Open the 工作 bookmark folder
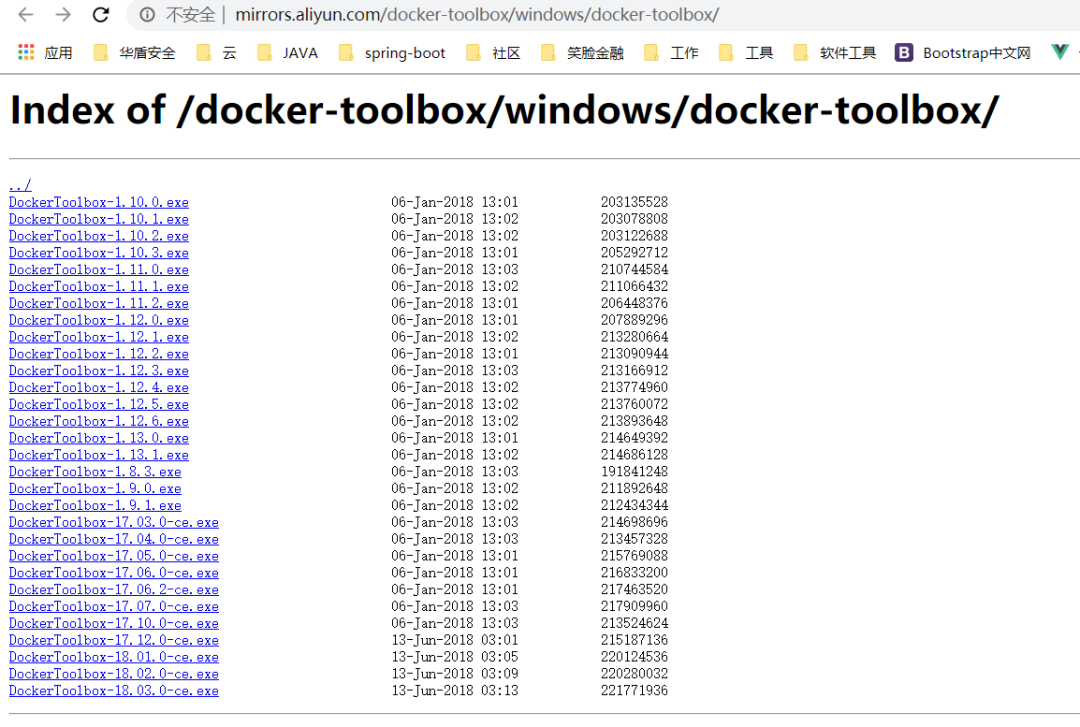 (x=672, y=52)
